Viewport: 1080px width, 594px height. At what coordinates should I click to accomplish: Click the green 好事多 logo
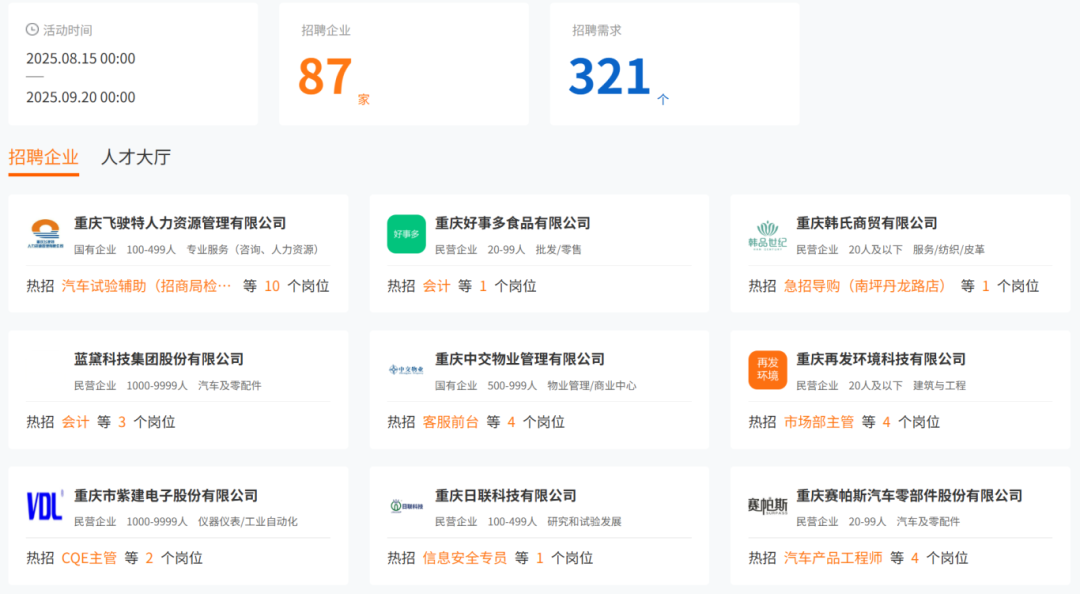[406, 234]
